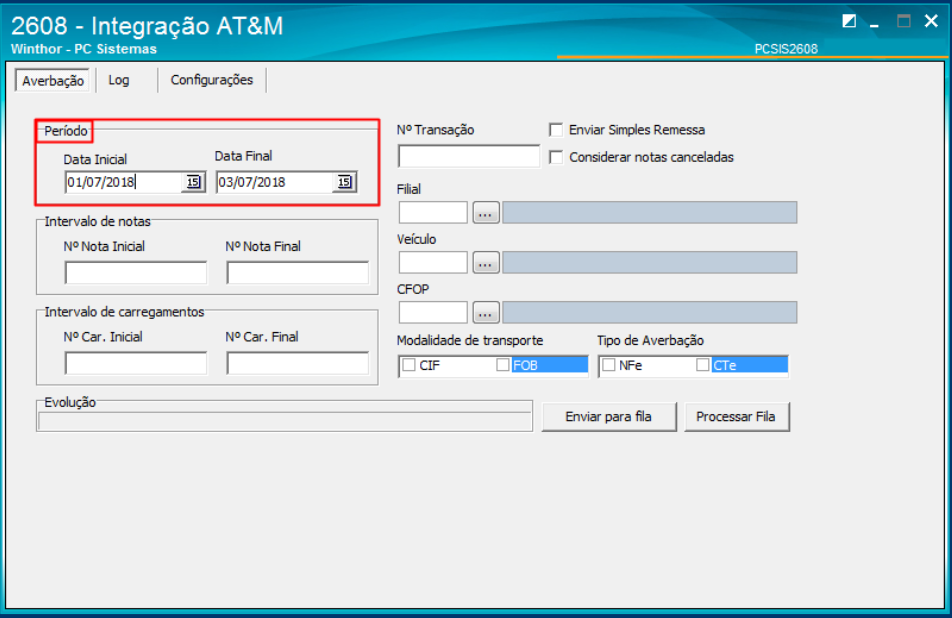The width and height of the screenshot is (952, 618).
Task: Click the Evolução progress bar
Action: (x=285, y=421)
